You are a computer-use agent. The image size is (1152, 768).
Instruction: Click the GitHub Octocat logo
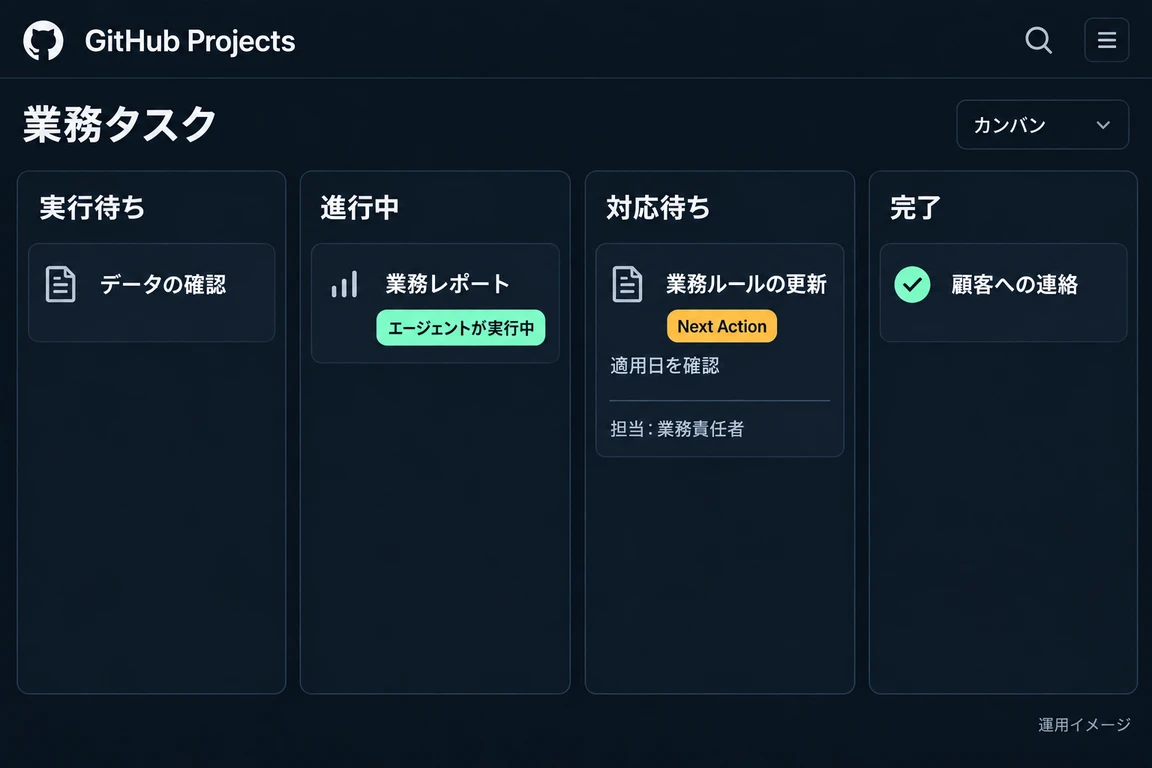coord(43,40)
